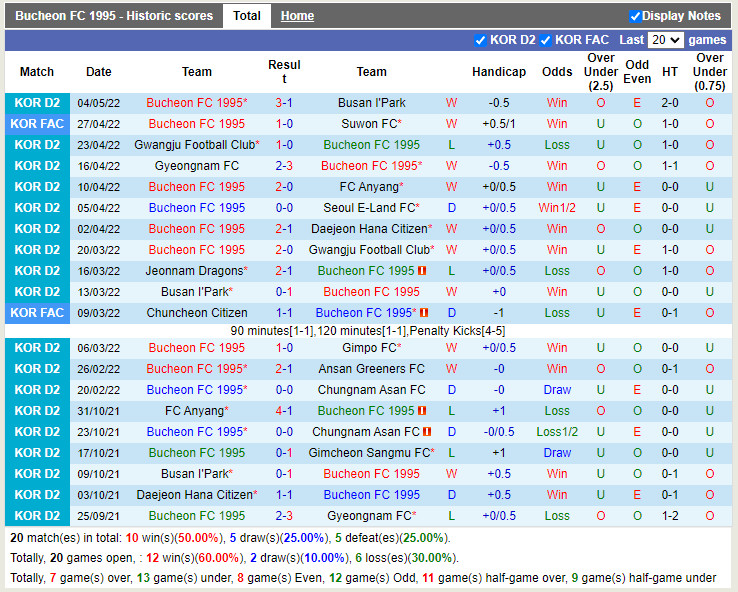
Task: Click the Bucheon FC 1995 Historic scores title
Action: (114, 16)
